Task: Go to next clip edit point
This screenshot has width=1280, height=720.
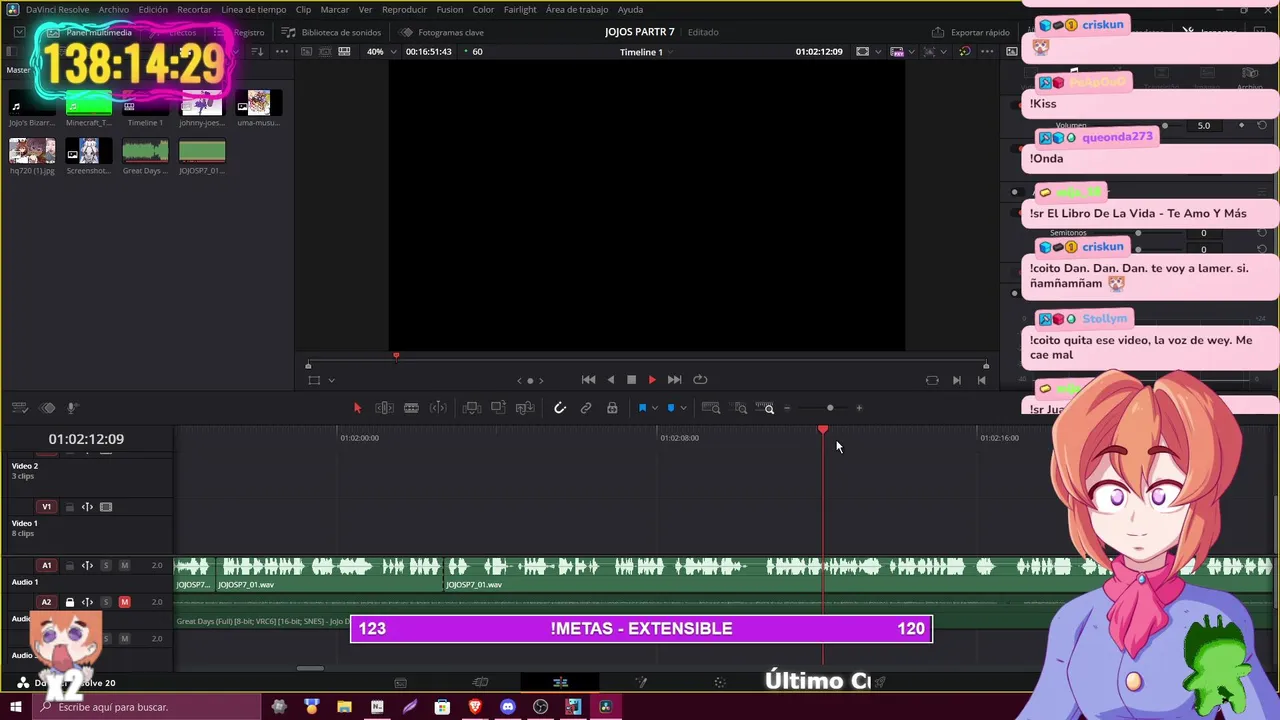Action: 957,380
